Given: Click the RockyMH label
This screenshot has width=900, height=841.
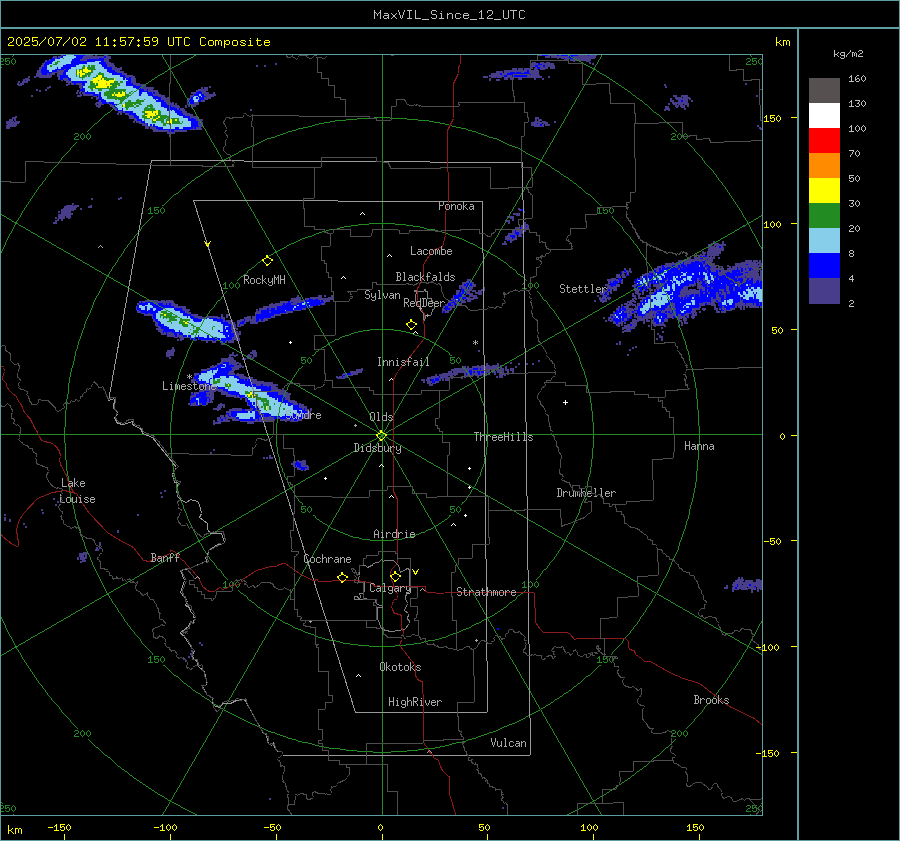Looking at the screenshot, I should (x=264, y=280).
